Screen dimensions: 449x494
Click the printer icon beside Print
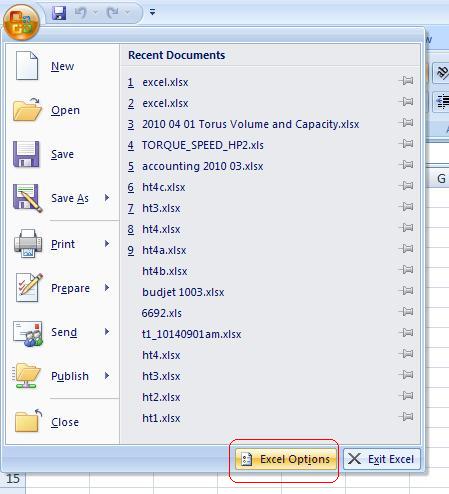[x=28, y=243]
